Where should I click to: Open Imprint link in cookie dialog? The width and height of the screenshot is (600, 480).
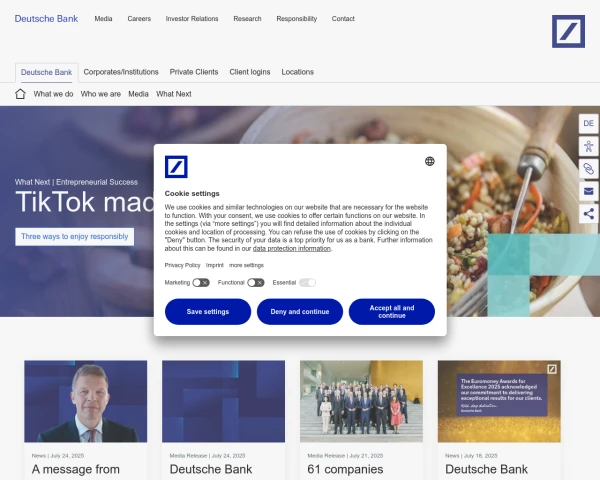(x=215, y=265)
